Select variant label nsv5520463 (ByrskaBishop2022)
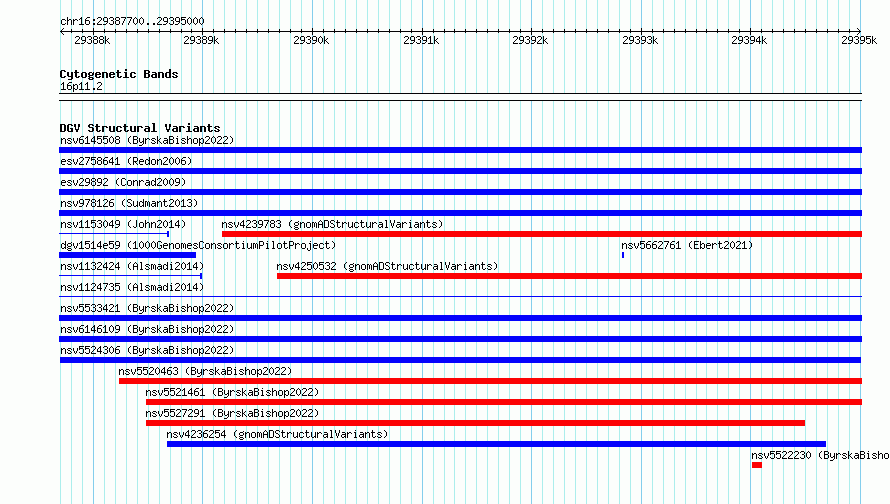Image resolution: width=890 pixels, height=504 pixels. 205,371
